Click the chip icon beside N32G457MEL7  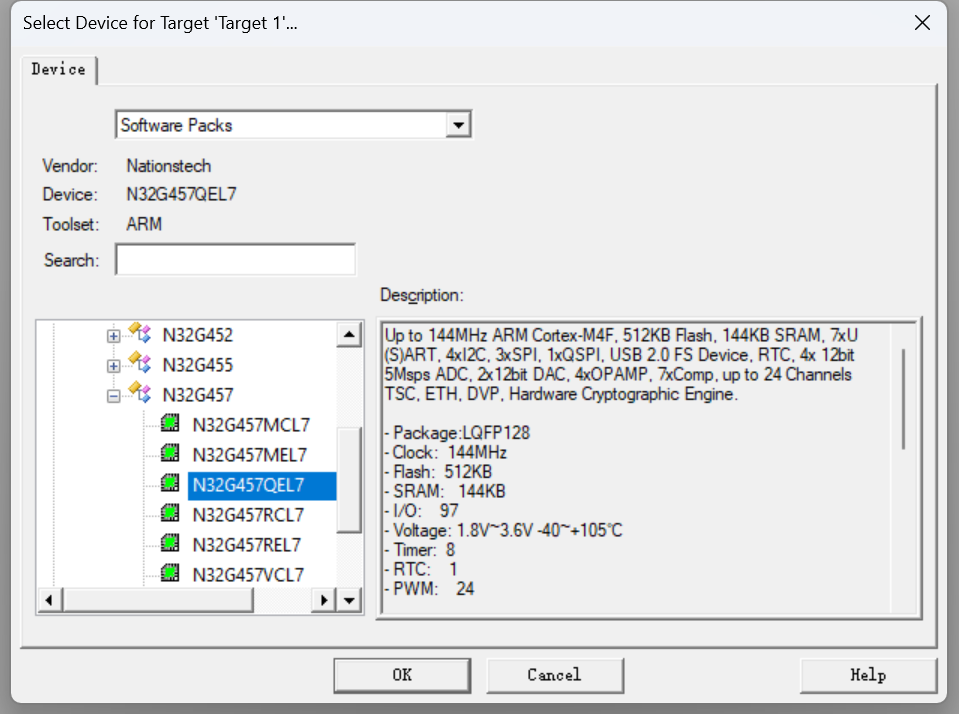pyautogui.click(x=170, y=453)
